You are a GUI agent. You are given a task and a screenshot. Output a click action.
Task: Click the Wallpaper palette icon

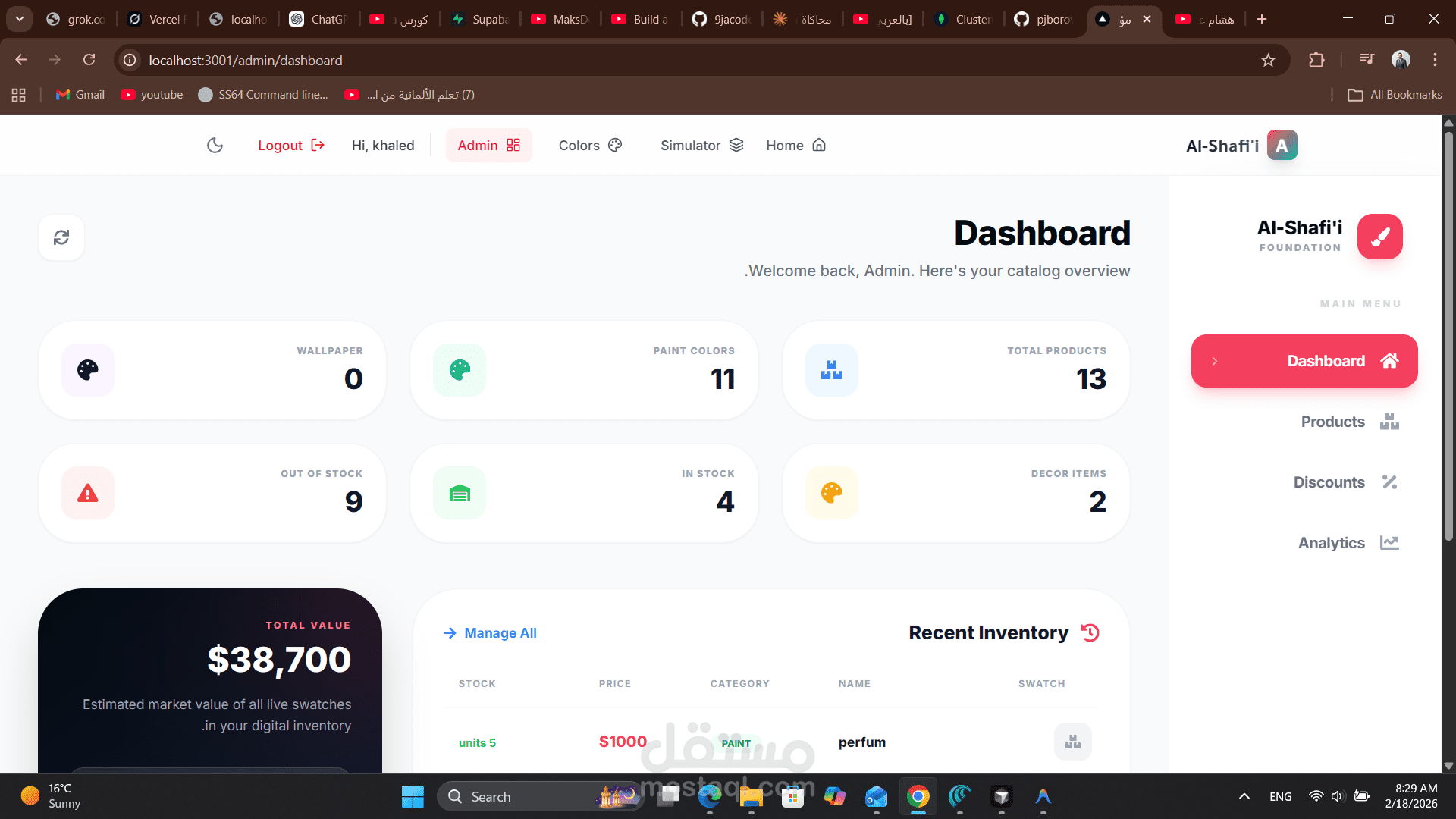pyautogui.click(x=88, y=370)
